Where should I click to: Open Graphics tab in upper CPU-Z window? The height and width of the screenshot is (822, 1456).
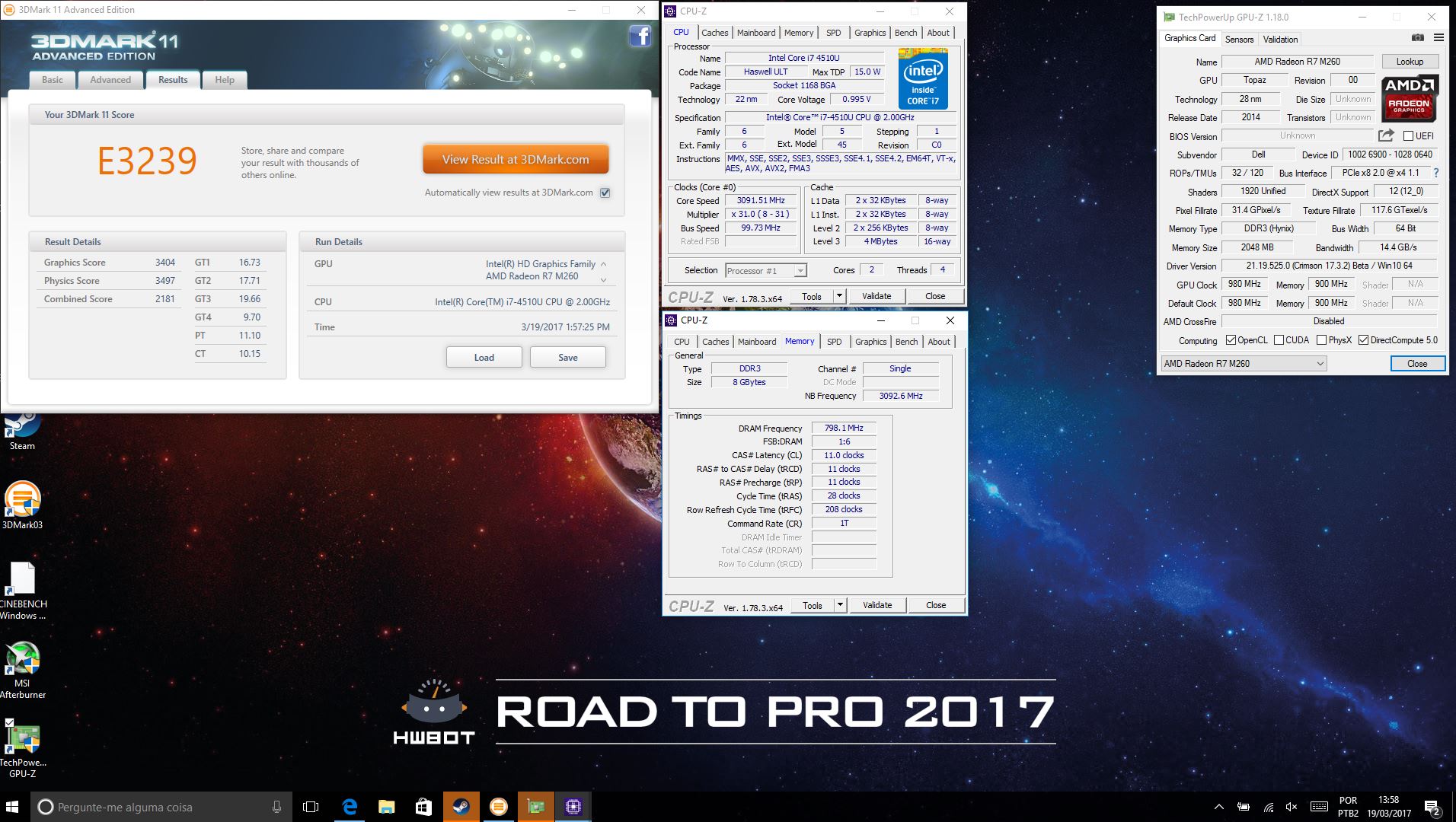(x=870, y=33)
